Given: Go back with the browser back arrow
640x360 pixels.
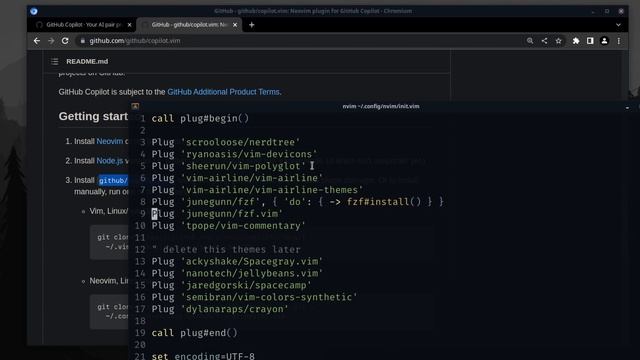Looking at the screenshot, I should [37, 41].
